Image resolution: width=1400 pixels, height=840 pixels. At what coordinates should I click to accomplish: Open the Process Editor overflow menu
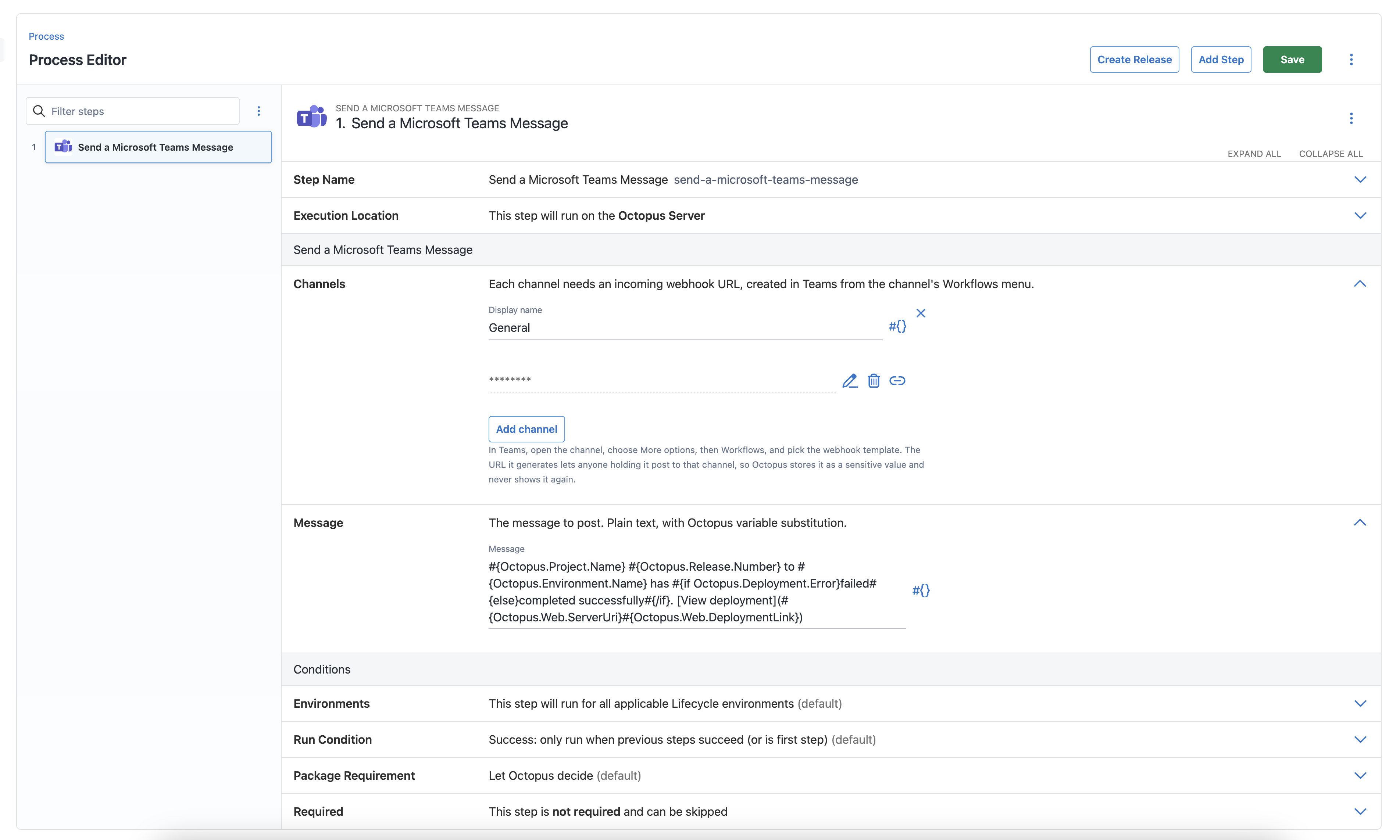click(1351, 60)
